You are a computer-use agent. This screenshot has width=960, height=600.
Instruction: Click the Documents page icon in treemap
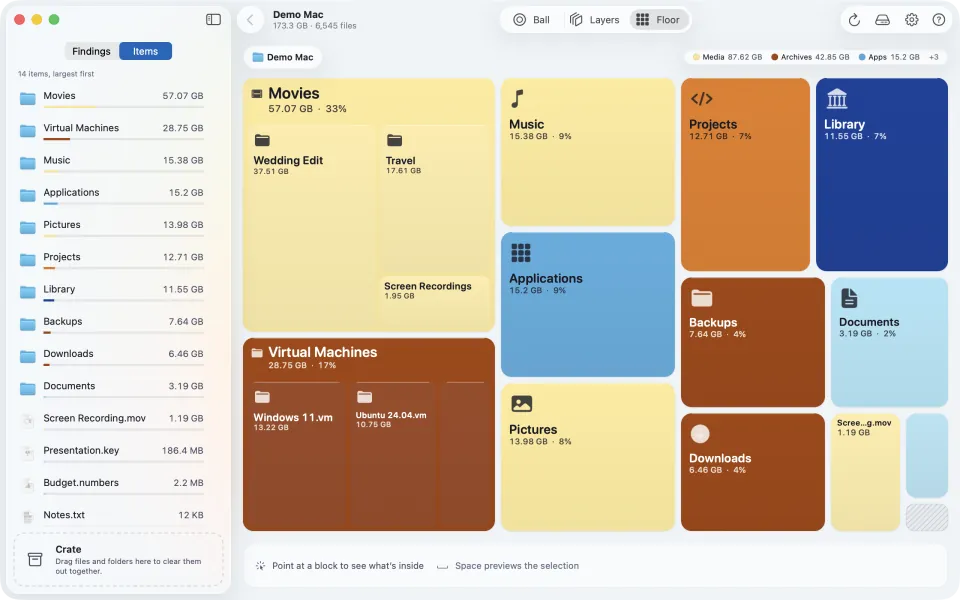(849, 298)
